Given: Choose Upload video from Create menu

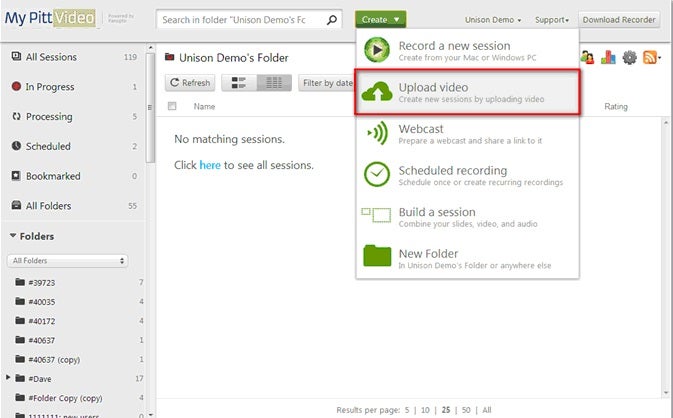Looking at the screenshot, I should [x=467, y=92].
